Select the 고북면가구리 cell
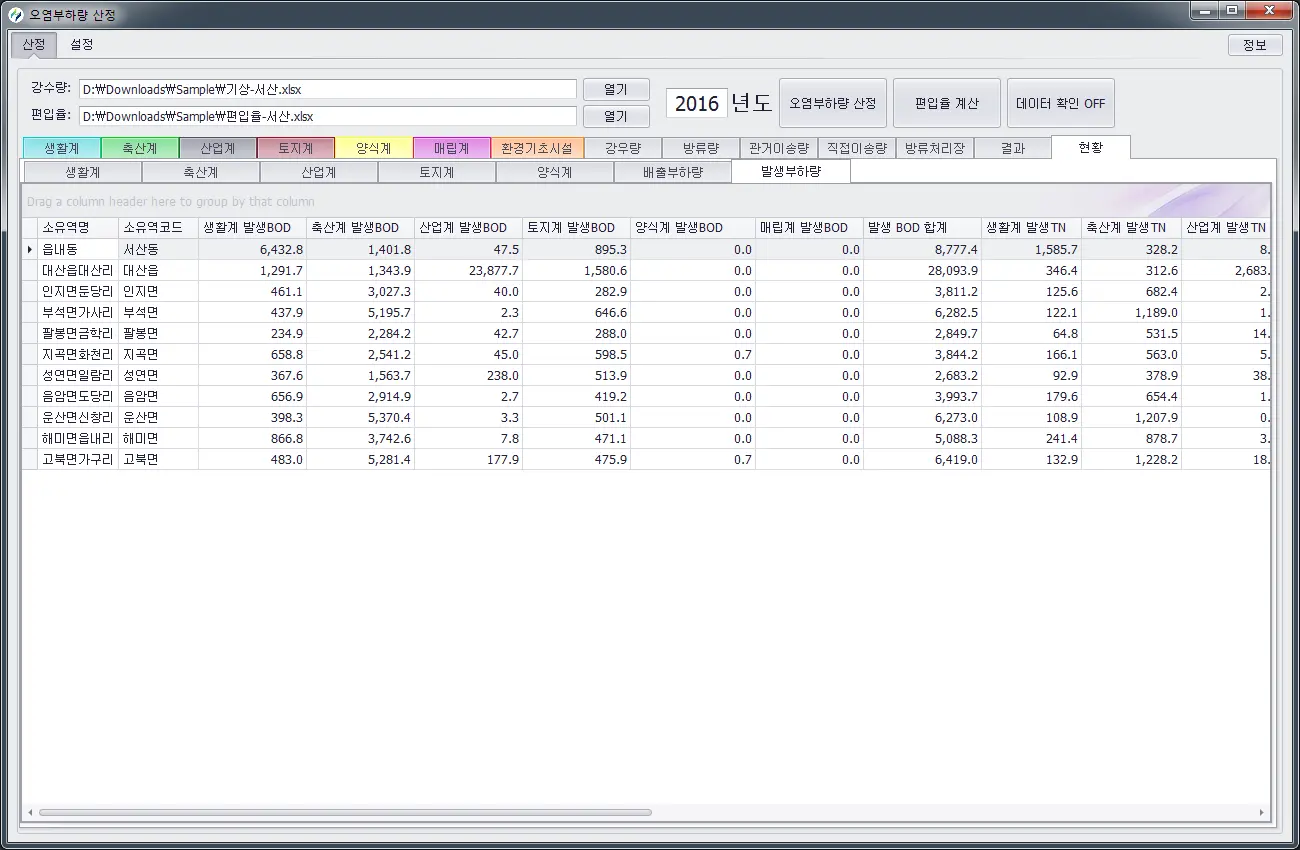Image resolution: width=1300 pixels, height=850 pixels. 78,459
